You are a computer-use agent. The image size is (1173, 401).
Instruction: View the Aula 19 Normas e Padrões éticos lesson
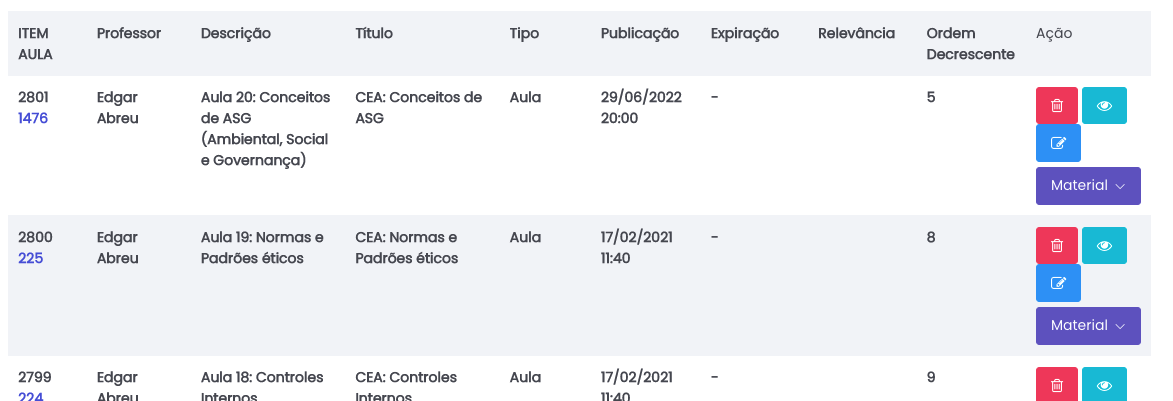[1104, 246]
